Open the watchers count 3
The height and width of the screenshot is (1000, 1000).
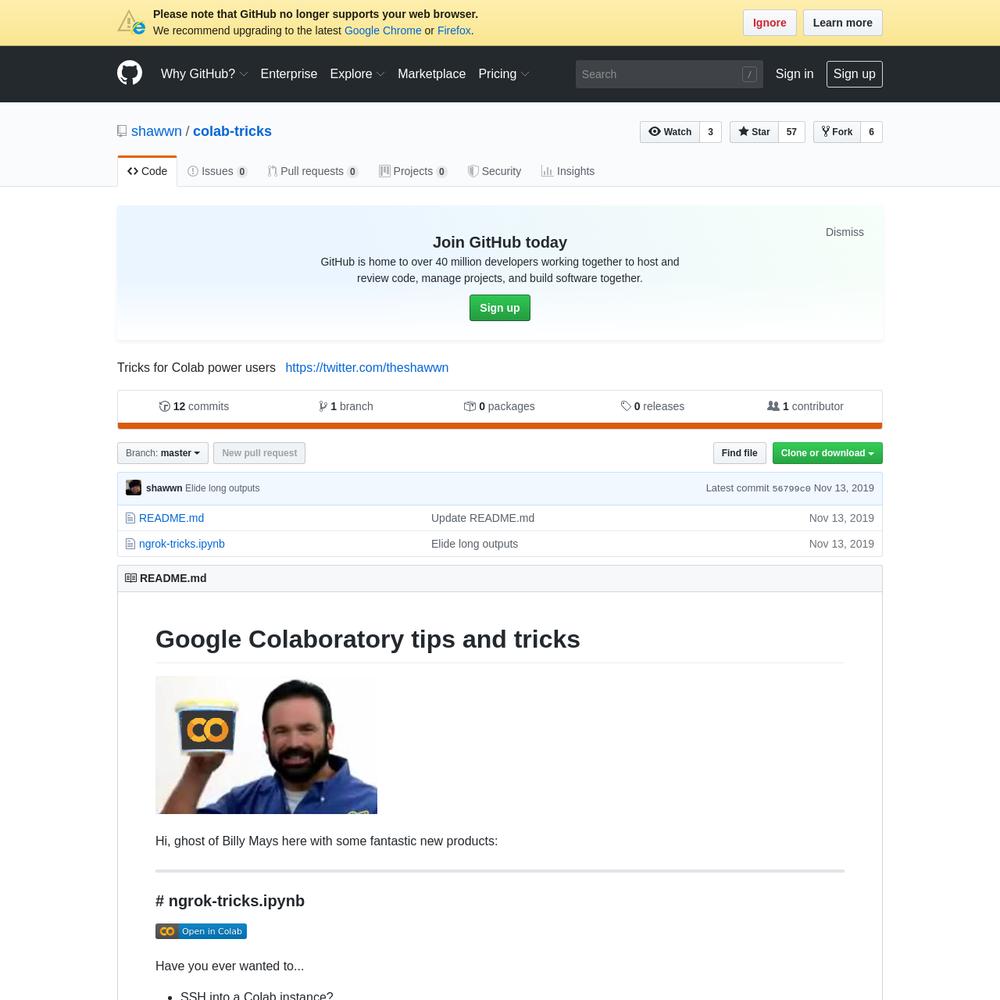click(x=710, y=132)
